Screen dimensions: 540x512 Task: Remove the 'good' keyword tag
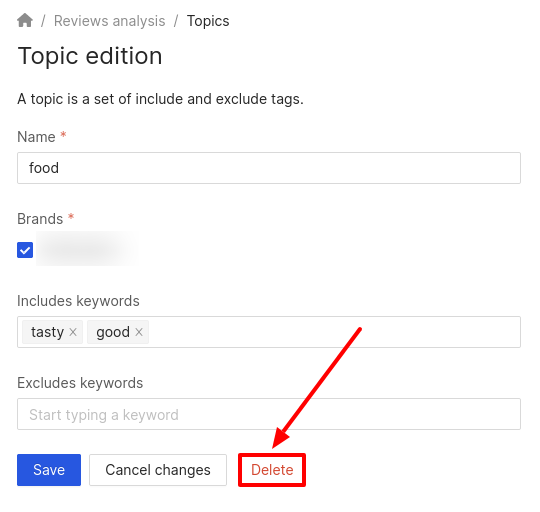point(139,332)
